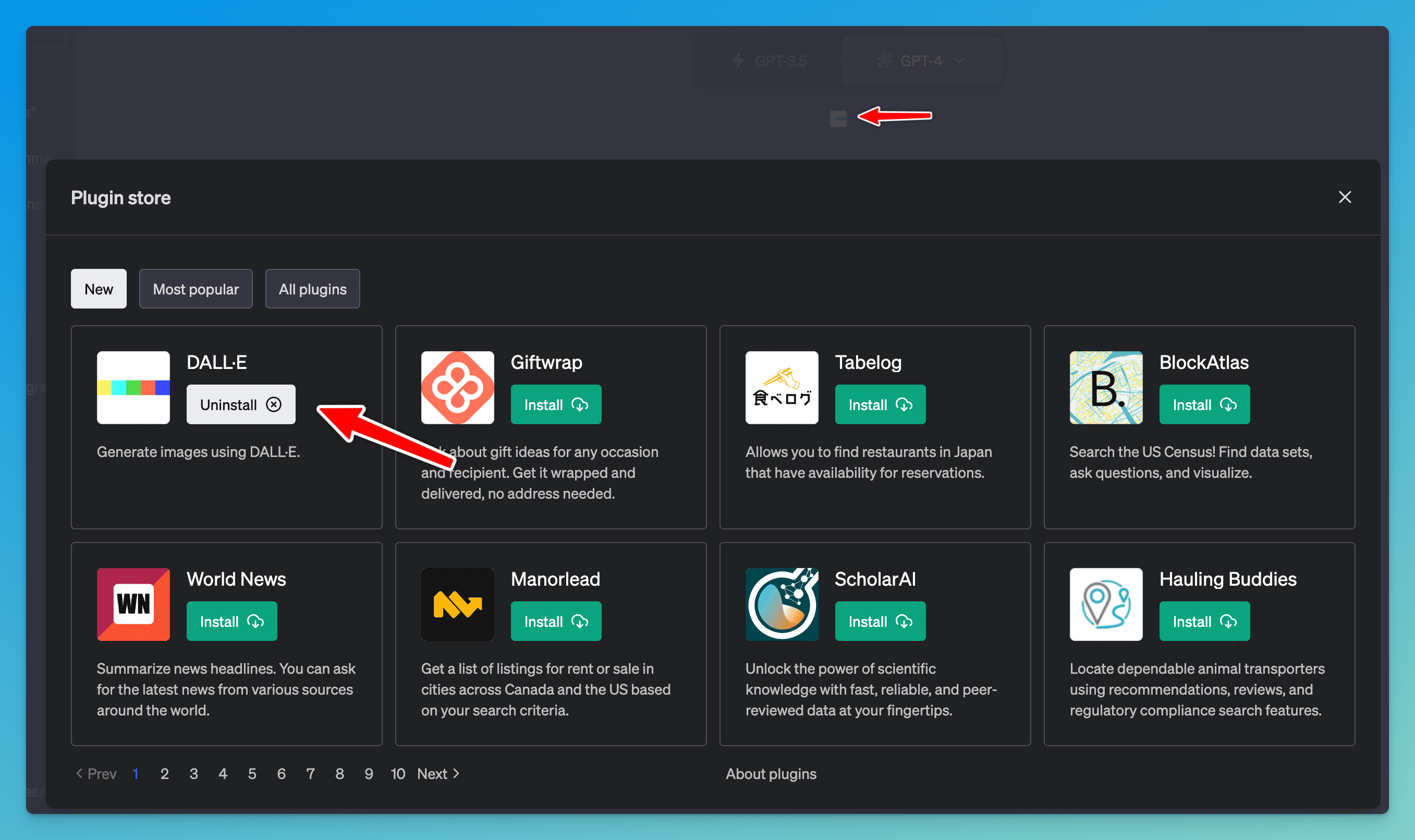Click the World News WN logo icon
The height and width of the screenshot is (840, 1415).
pos(133,604)
